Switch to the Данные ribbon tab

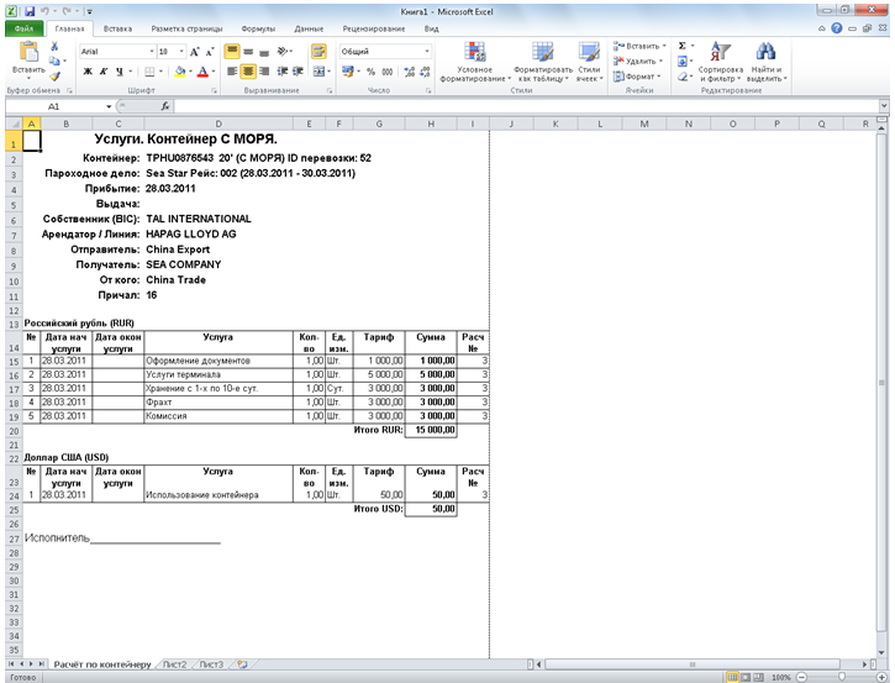[309, 29]
